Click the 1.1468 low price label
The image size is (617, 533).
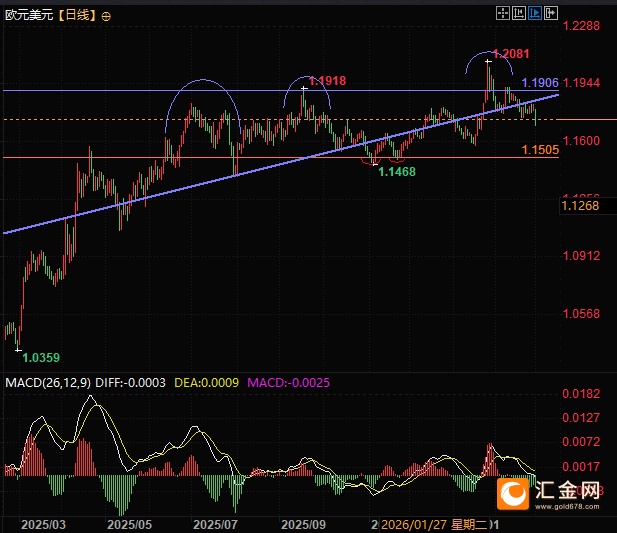click(x=397, y=172)
